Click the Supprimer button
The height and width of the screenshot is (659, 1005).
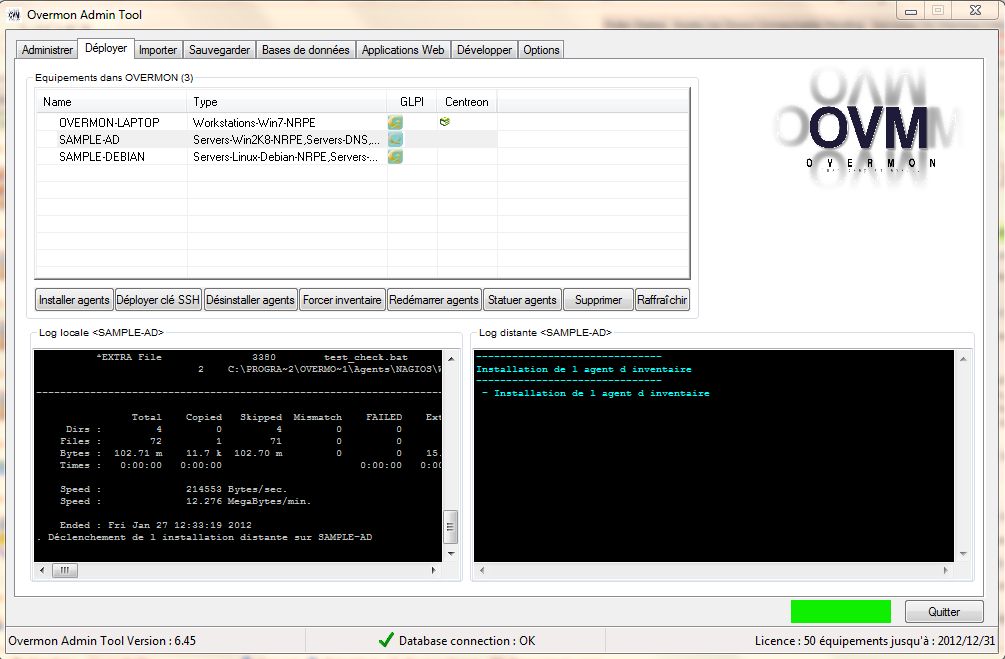coord(598,299)
